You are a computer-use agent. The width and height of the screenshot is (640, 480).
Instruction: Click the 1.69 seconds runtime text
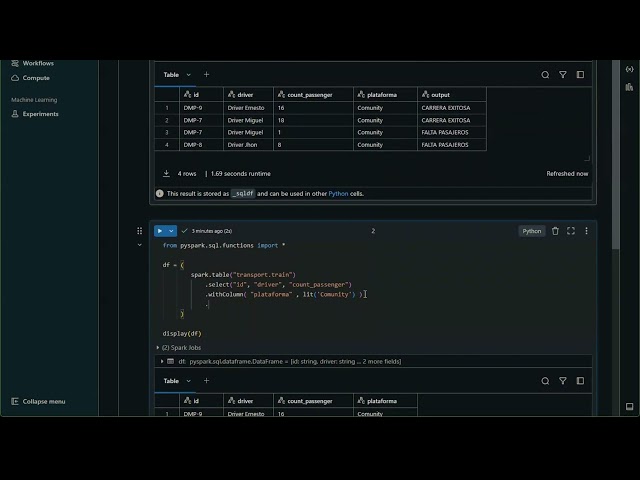click(241, 173)
